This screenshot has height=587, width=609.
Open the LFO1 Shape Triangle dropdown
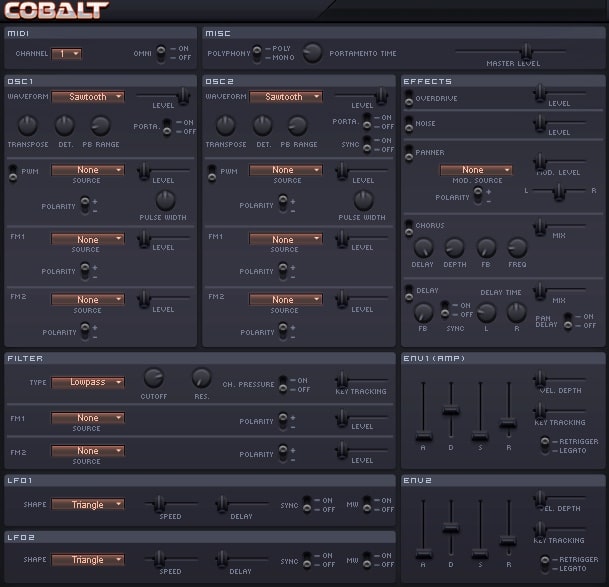pos(88,505)
